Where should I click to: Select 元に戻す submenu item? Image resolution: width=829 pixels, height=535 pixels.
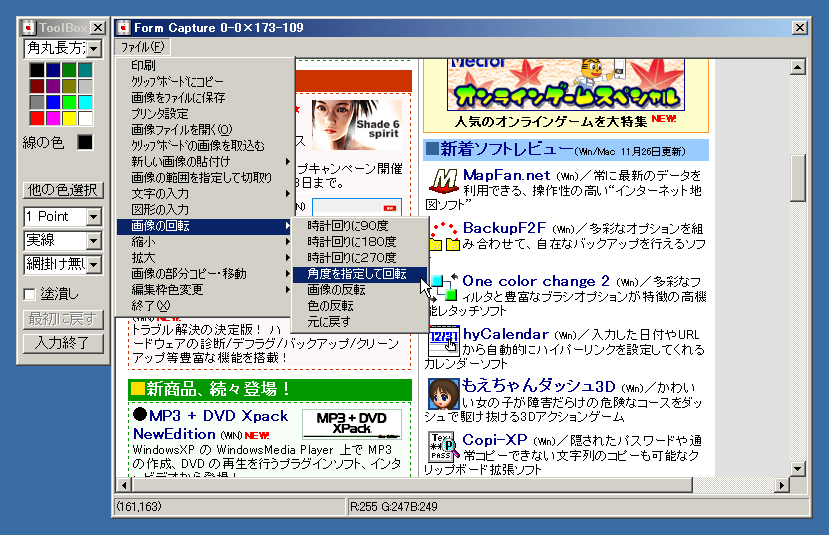coord(360,321)
